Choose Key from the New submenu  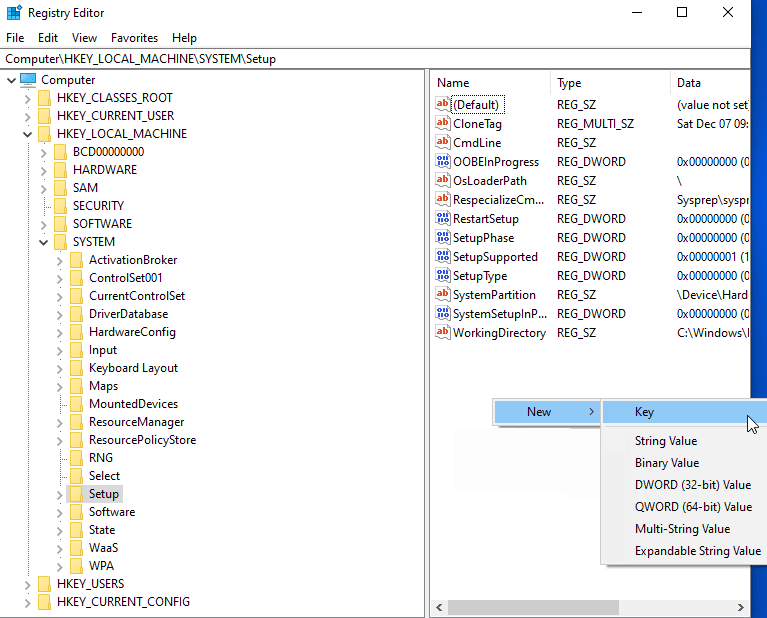point(684,412)
